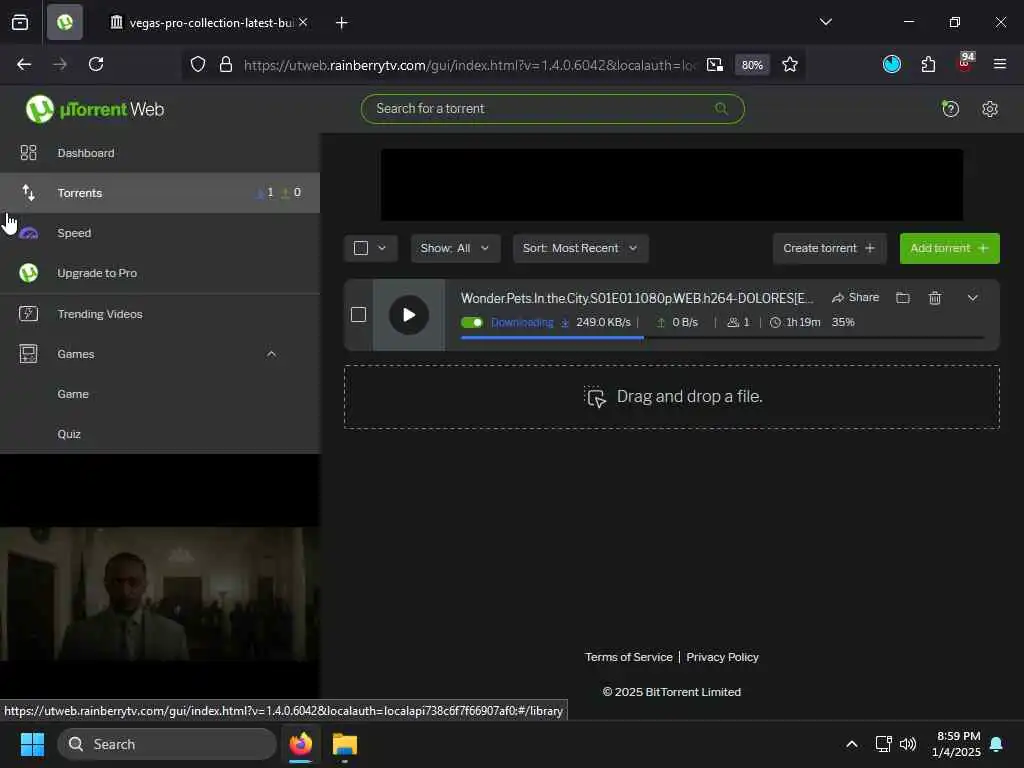The height and width of the screenshot is (768, 1024).
Task: Bookmark this page with star icon
Action: (x=790, y=65)
